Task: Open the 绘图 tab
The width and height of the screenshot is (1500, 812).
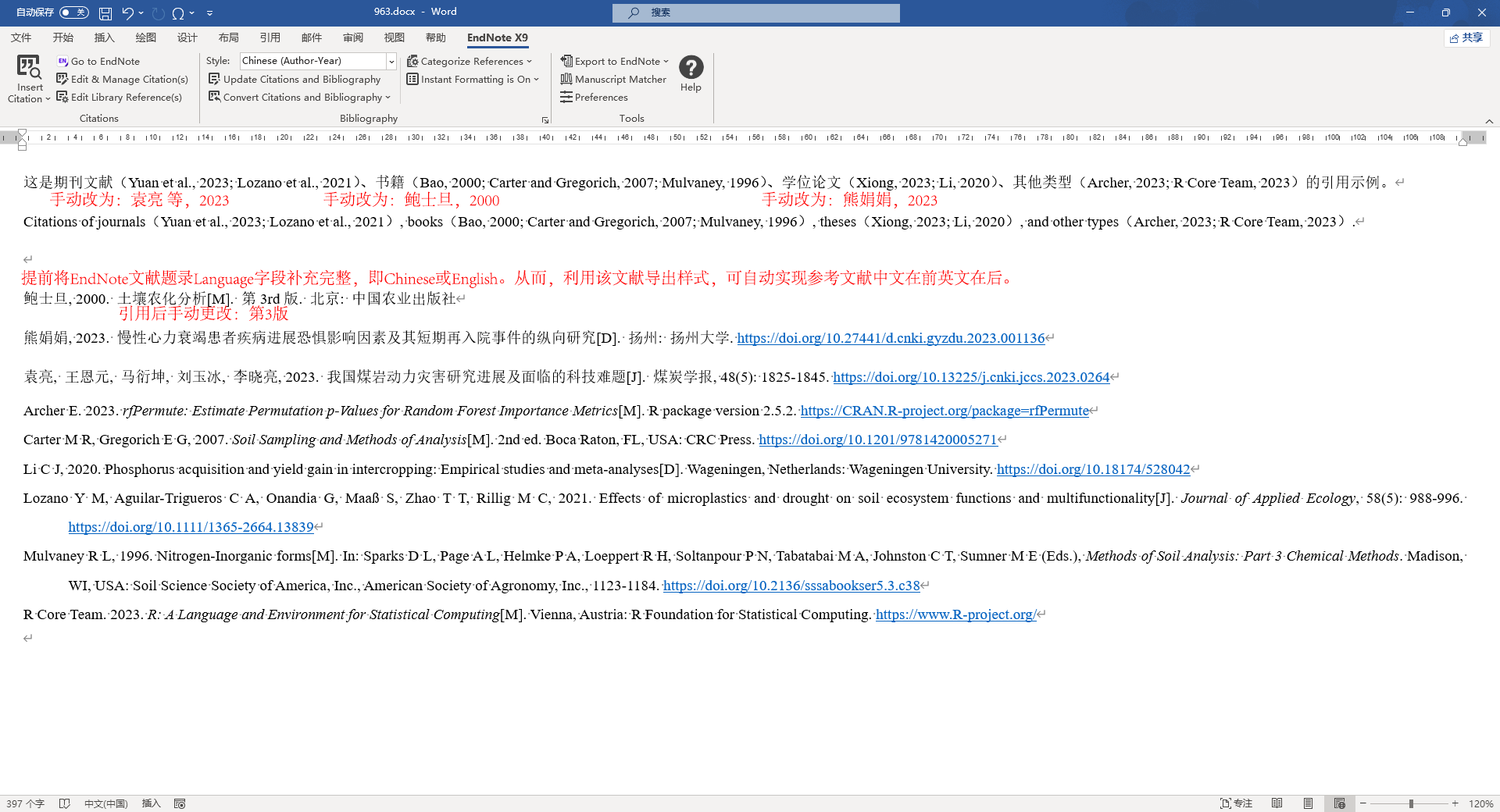Action: (x=145, y=37)
